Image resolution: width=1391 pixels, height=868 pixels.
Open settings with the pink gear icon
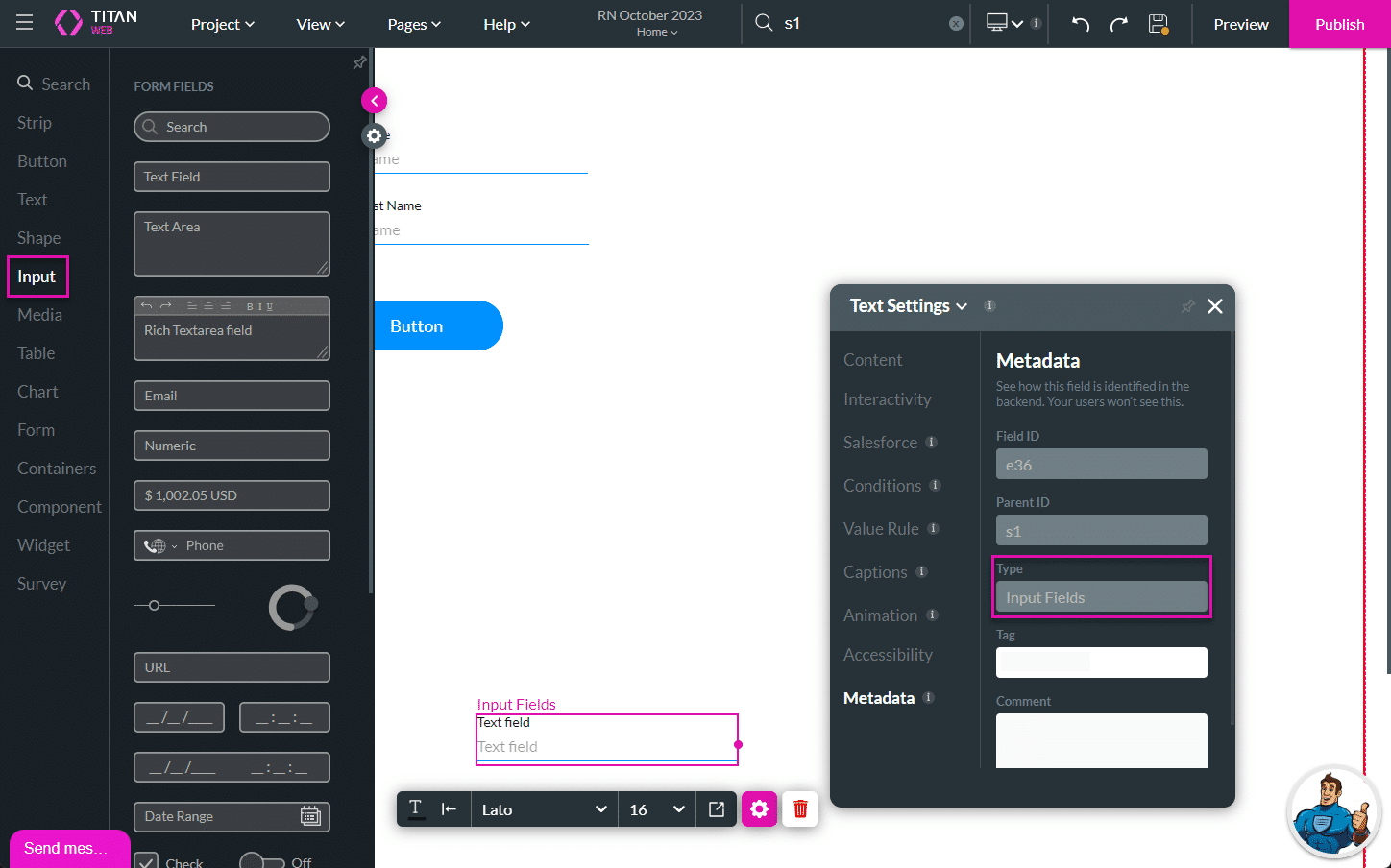click(x=759, y=809)
